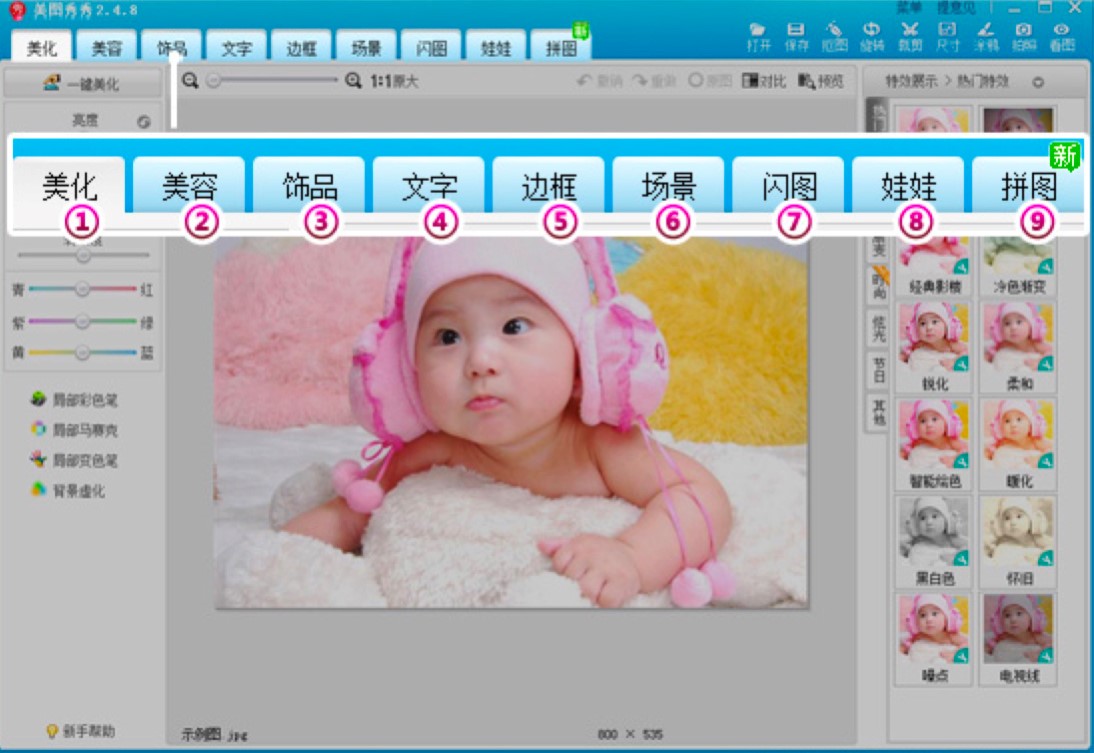Click the 亮度 panel reset arrow
Viewport: 1094px width, 753px height.
tap(143, 122)
